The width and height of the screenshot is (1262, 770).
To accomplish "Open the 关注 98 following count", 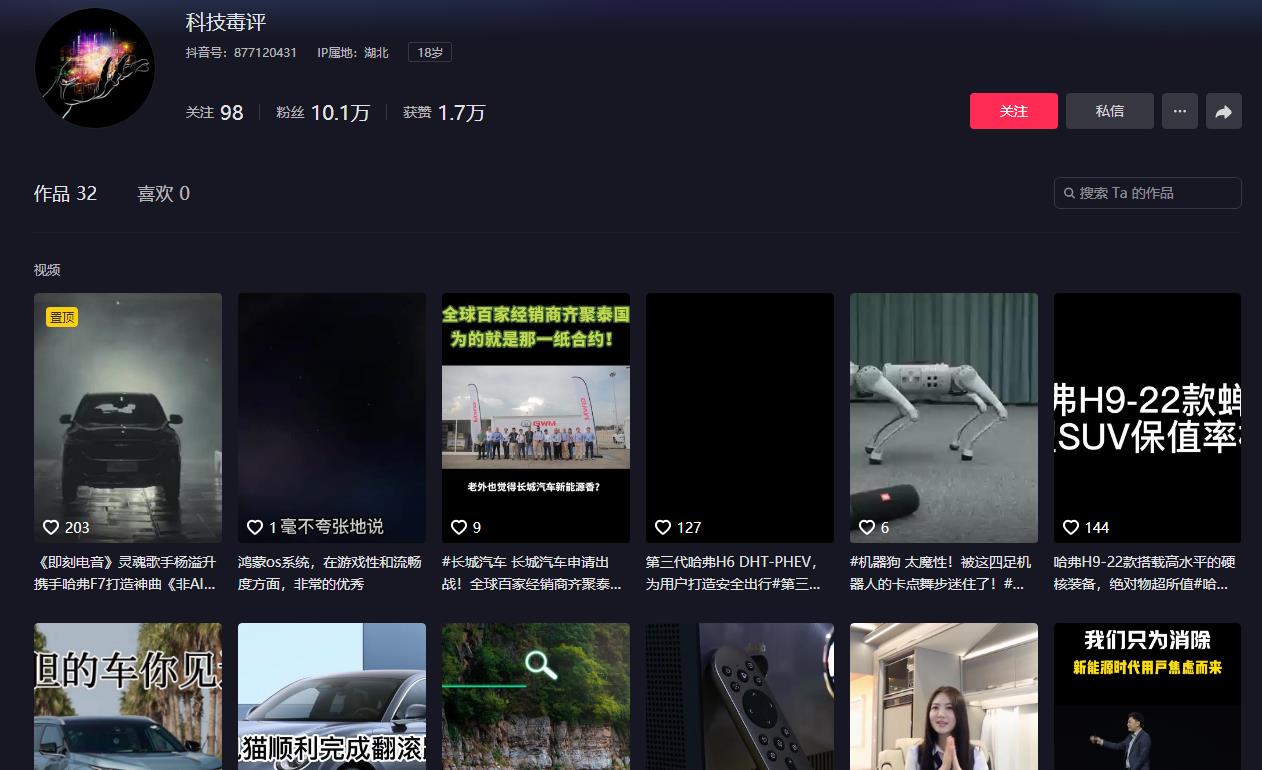I will [214, 113].
